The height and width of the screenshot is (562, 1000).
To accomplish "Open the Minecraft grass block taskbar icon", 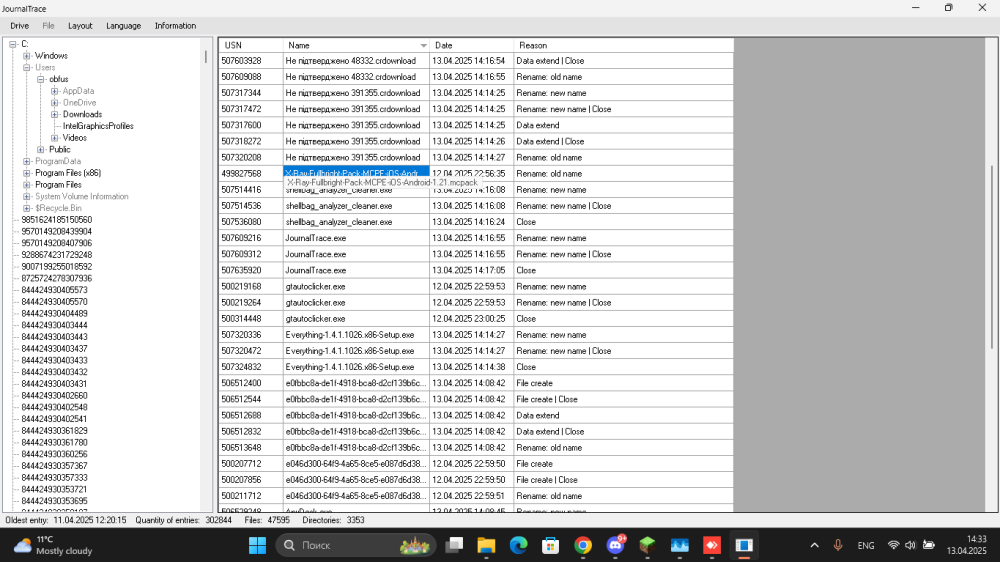I will point(647,545).
